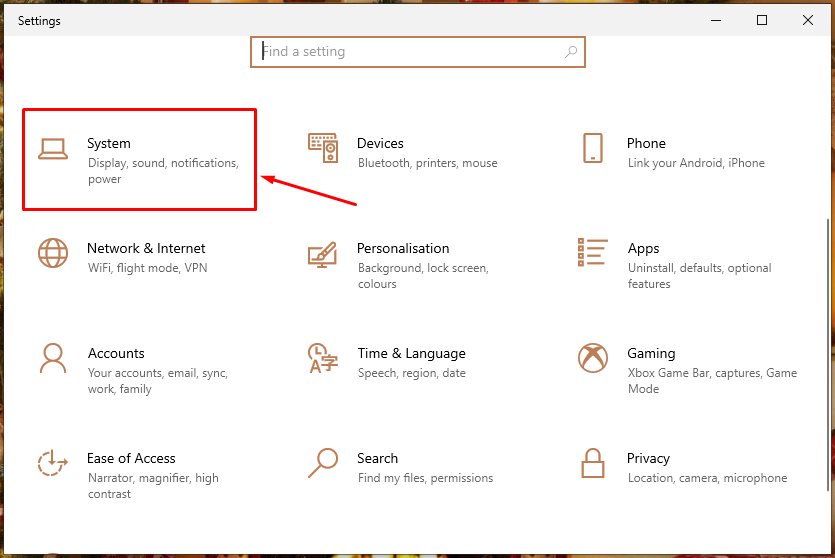
Task: Open the Personalisation paintbrush icon
Action: (322, 255)
